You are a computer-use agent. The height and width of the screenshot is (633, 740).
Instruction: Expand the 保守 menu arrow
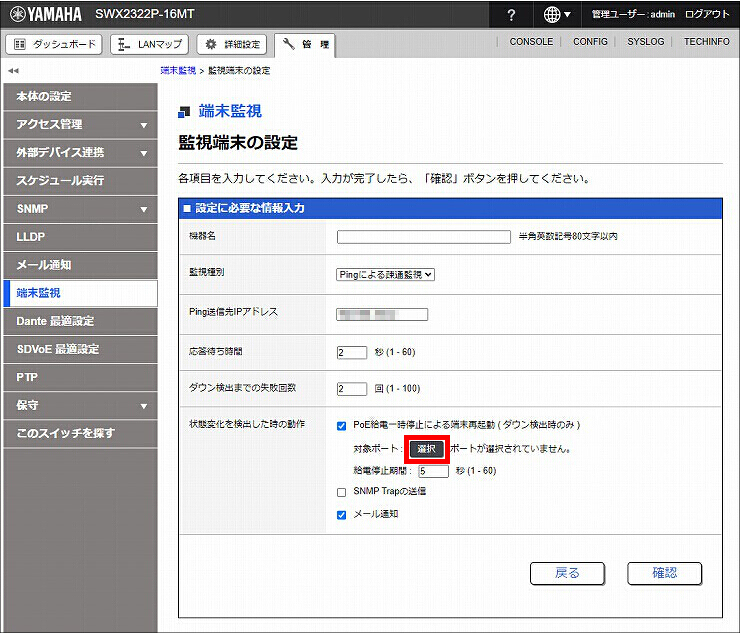point(144,406)
